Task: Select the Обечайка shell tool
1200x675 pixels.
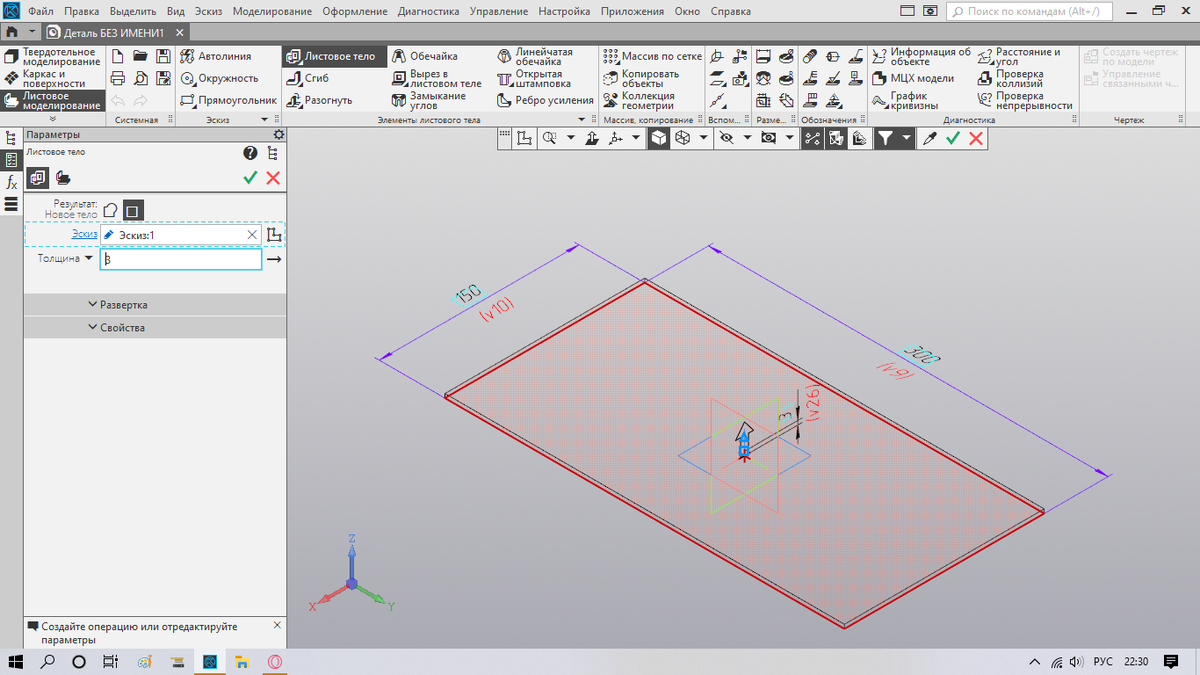Action: (x=425, y=57)
